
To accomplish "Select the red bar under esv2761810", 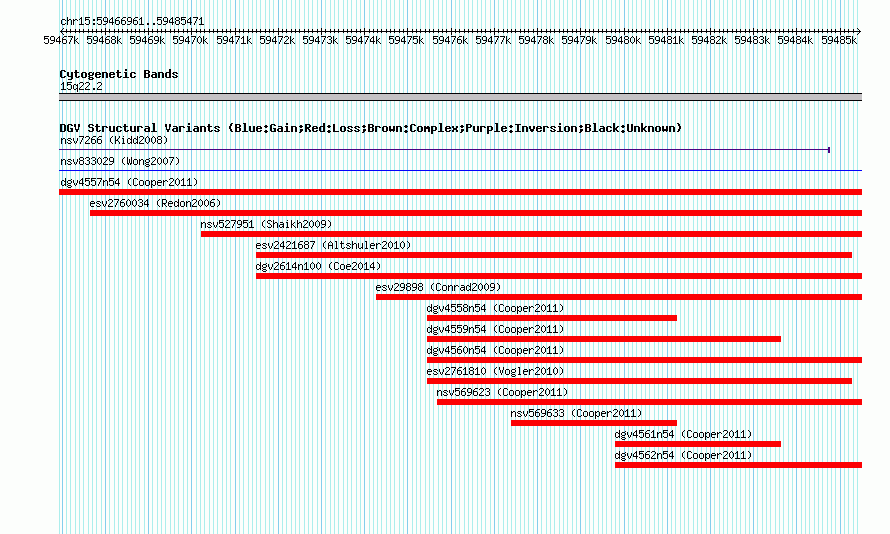I will 640,381.
